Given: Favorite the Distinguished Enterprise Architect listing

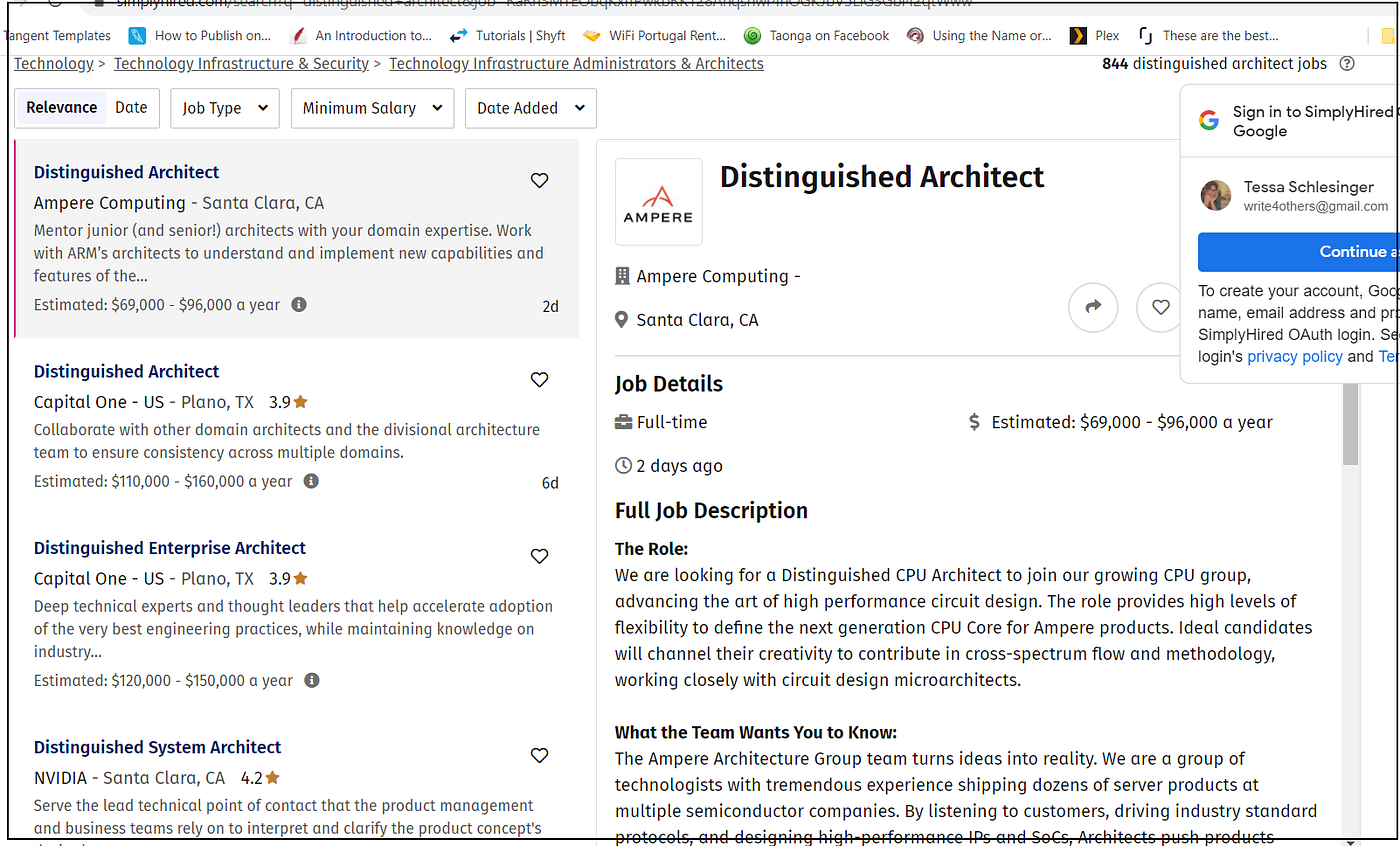Looking at the screenshot, I should tap(539, 557).
